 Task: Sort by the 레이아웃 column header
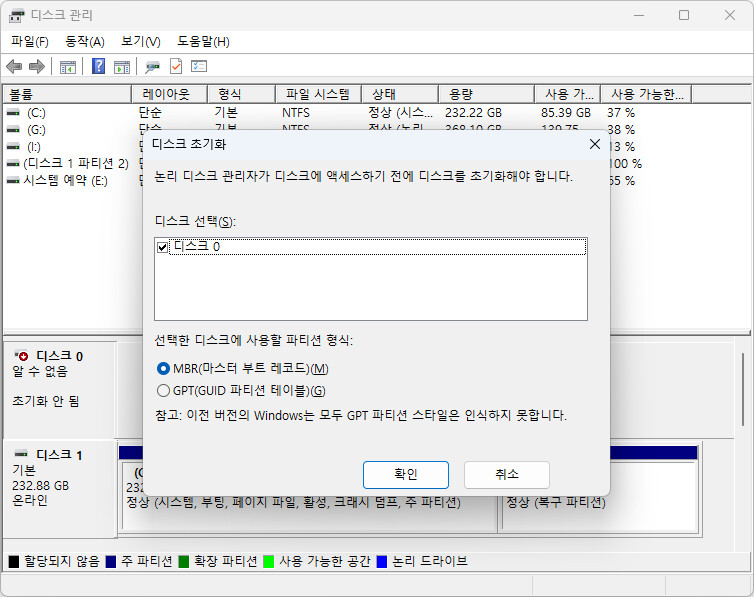pos(169,94)
